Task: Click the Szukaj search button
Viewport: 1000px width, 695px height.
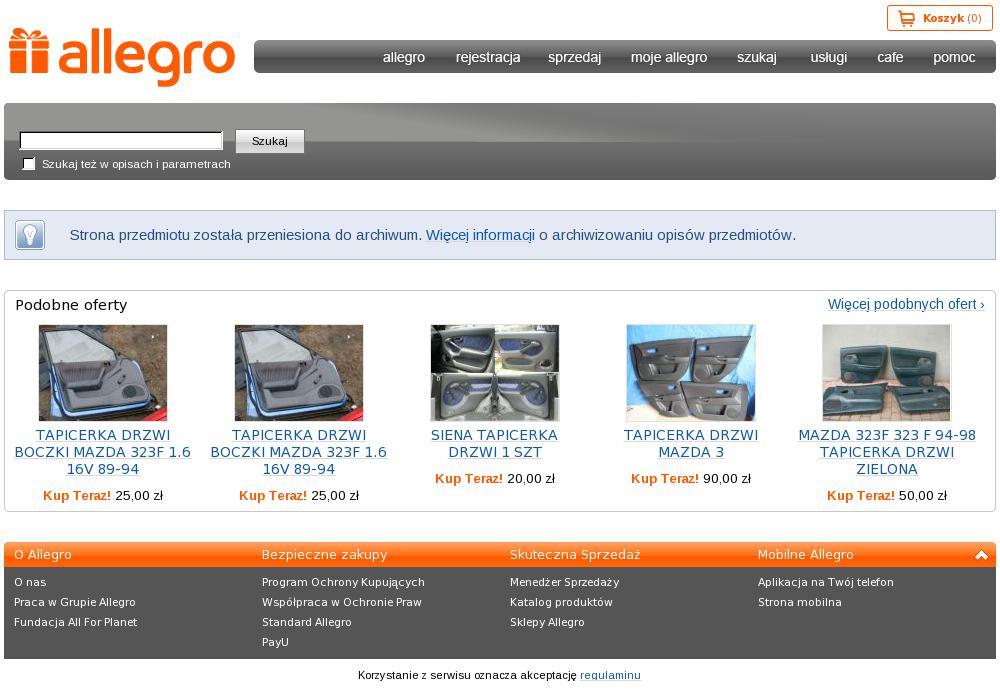Action: click(270, 141)
